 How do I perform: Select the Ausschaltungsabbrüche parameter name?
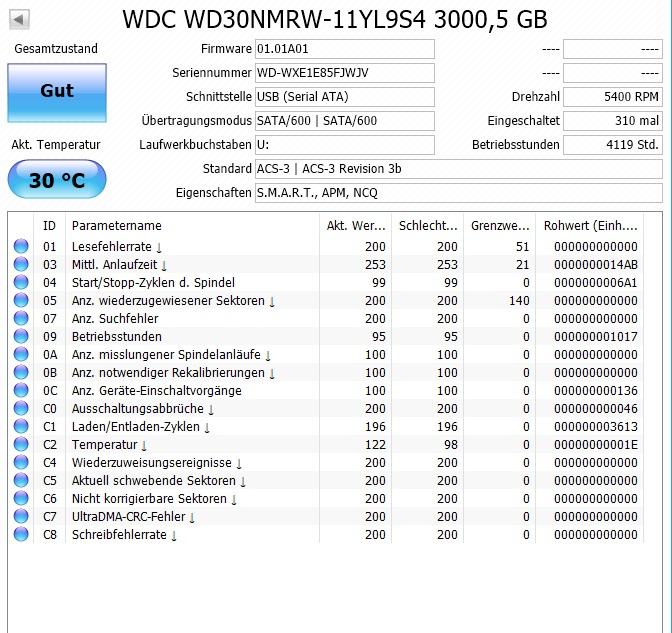pyautogui.click(x=138, y=408)
